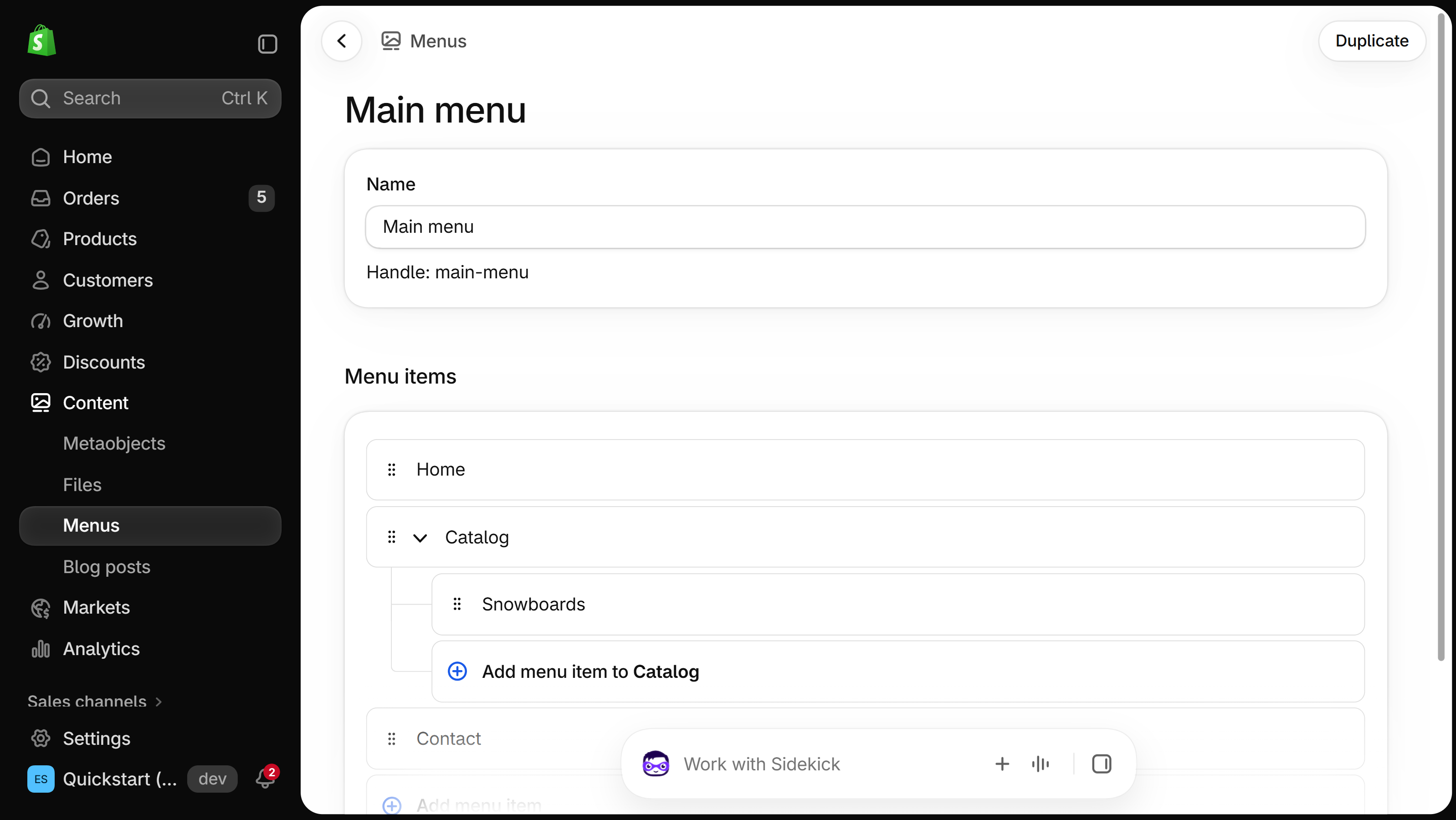This screenshot has height=820, width=1456.
Task: Toggle the sidebar collapse icon
Action: tap(267, 44)
